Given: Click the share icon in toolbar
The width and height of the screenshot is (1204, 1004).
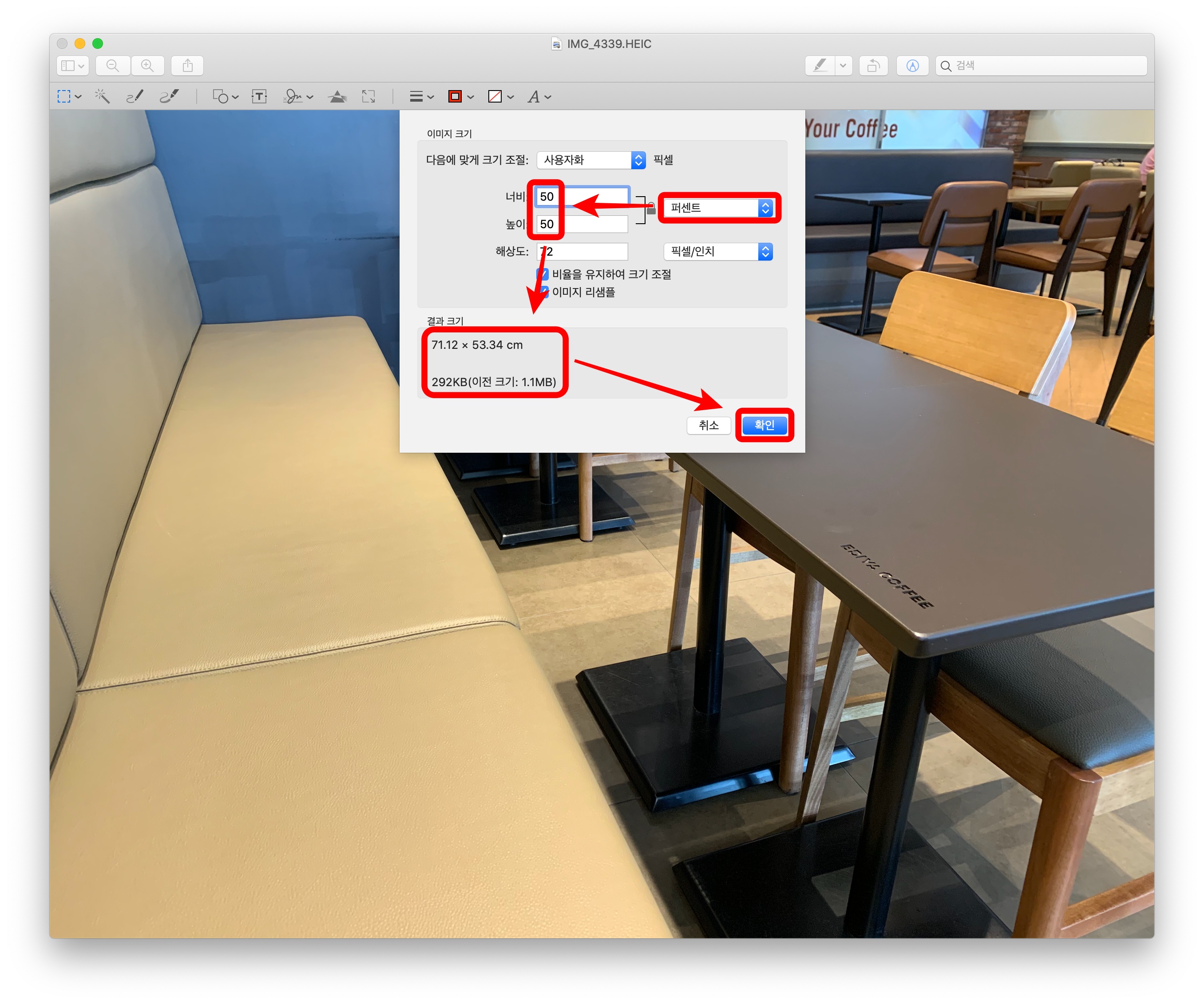Looking at the screenshot, I should [x=187, y=66].
